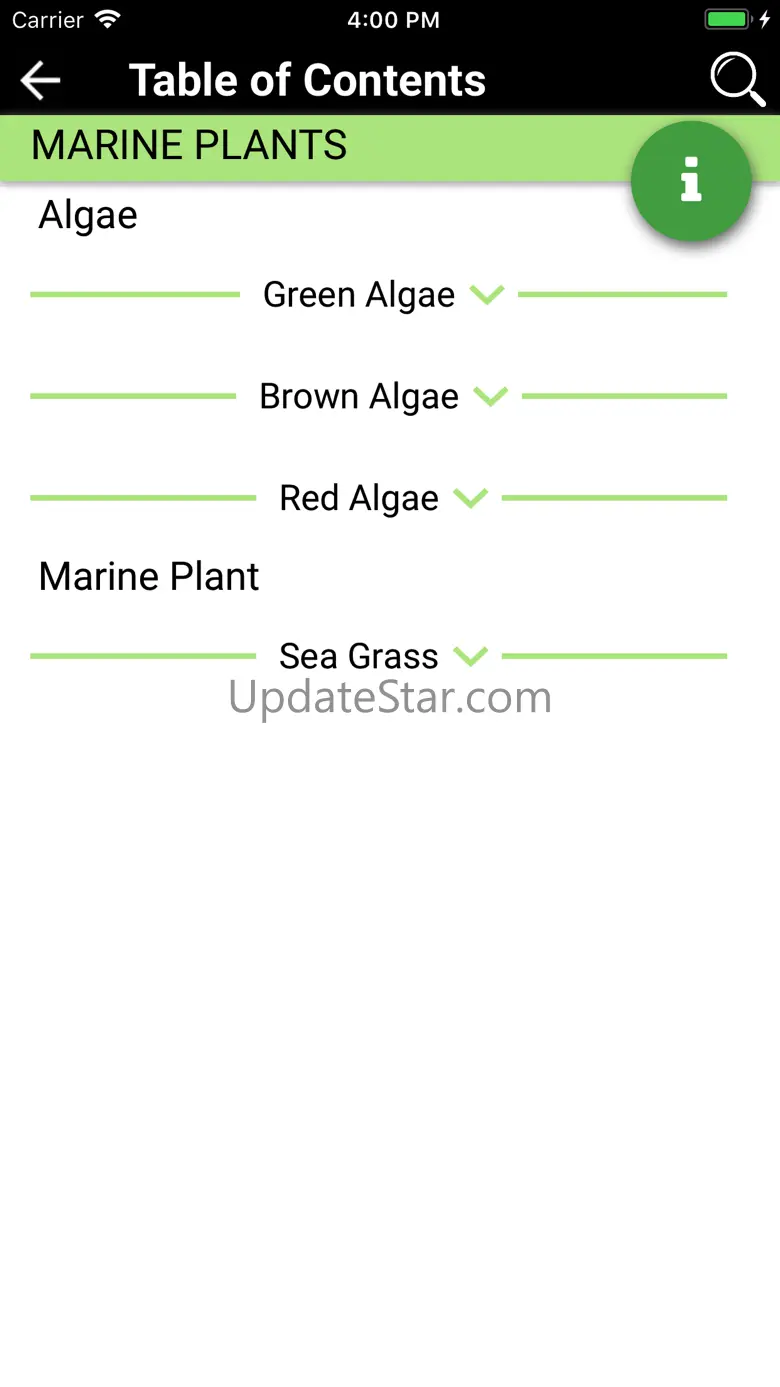Select the Brown Algae label

[358, 397]
